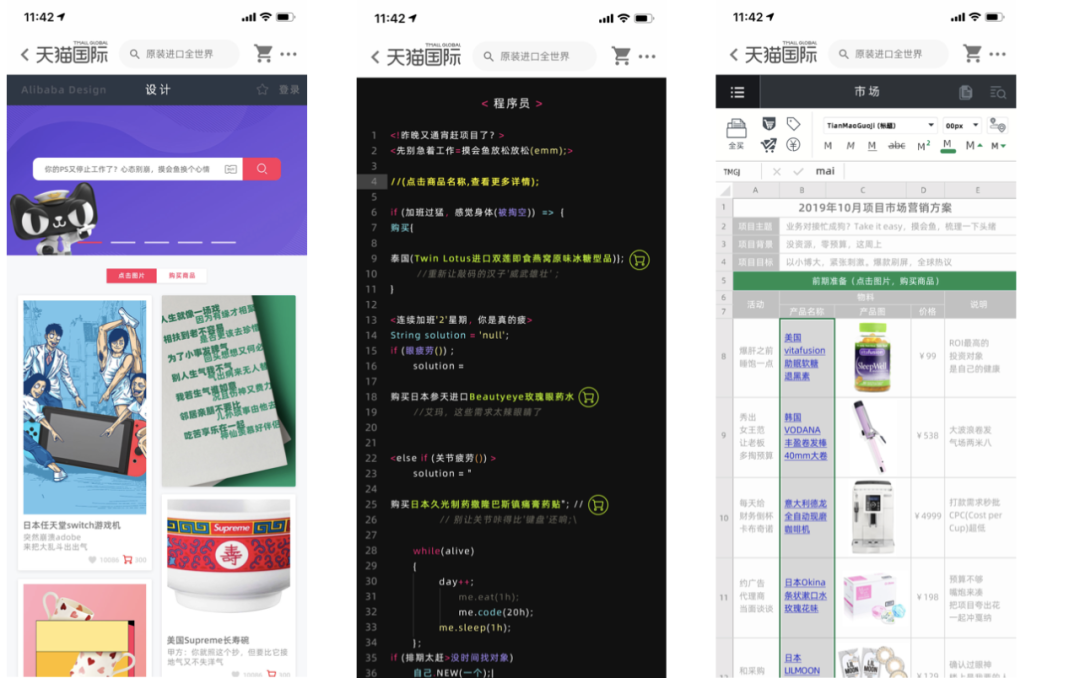Click the copy document icon beside 市场
The image size is (1080, 678).
click(x=965, y=92)
